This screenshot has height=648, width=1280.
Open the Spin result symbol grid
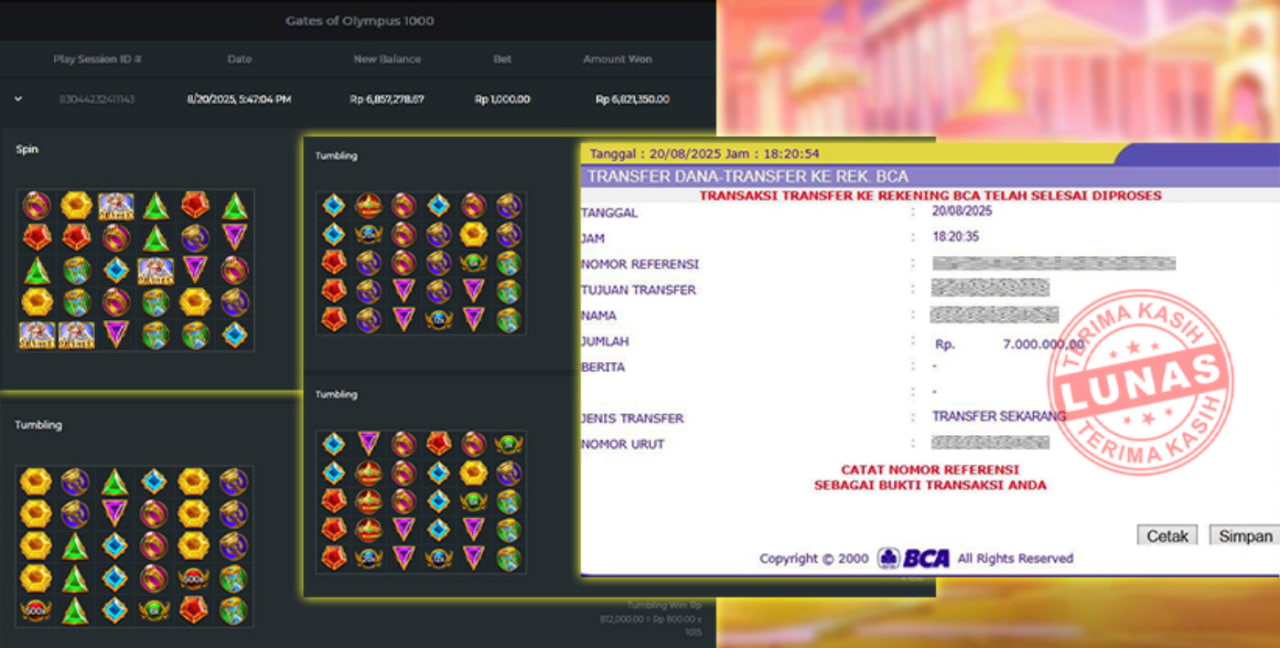click(x=136, y=270)
